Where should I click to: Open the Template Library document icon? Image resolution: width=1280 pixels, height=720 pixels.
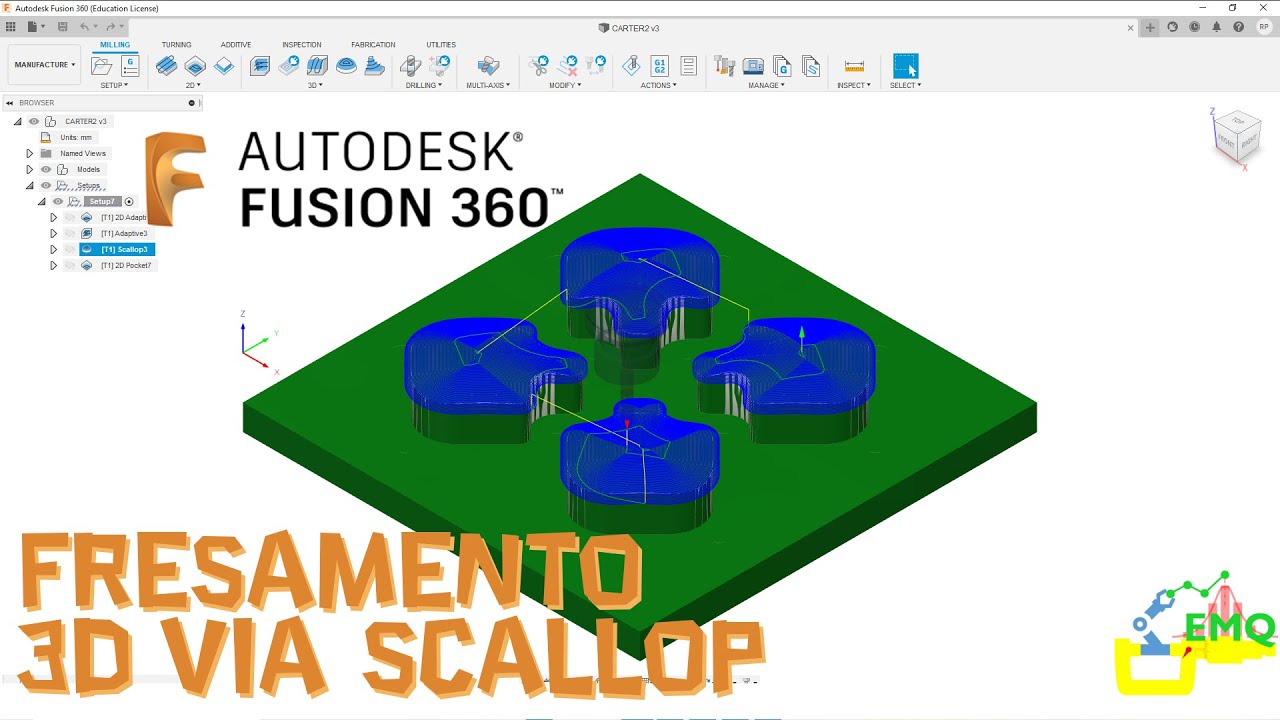click(x=811, y=66)
